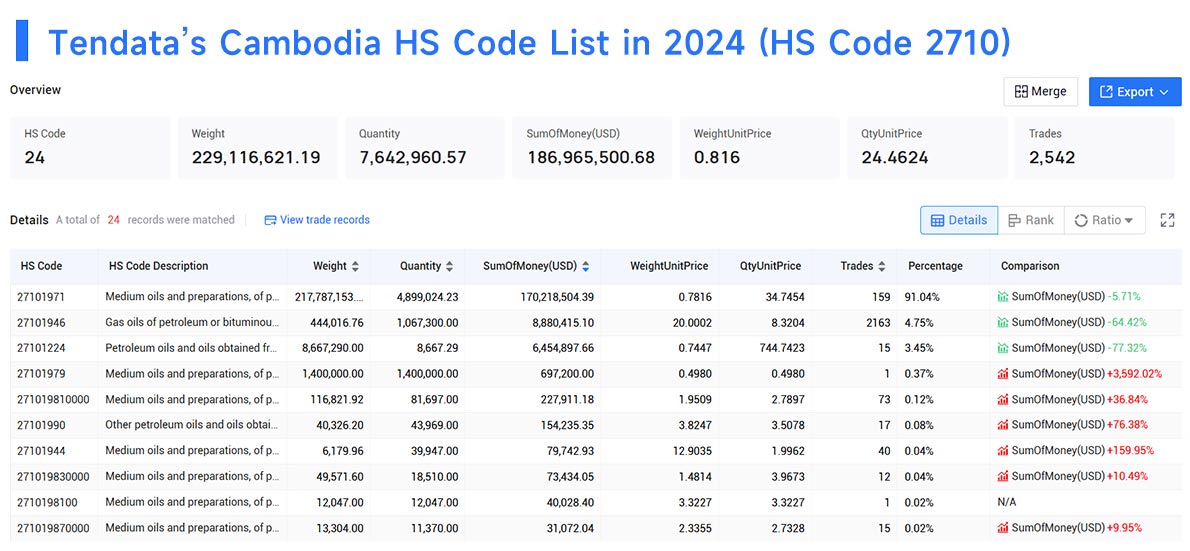Viewport: 1190px width, 551px height.
Task: Click weight value 8,667,290.00
Action: (x=332, y=348)
